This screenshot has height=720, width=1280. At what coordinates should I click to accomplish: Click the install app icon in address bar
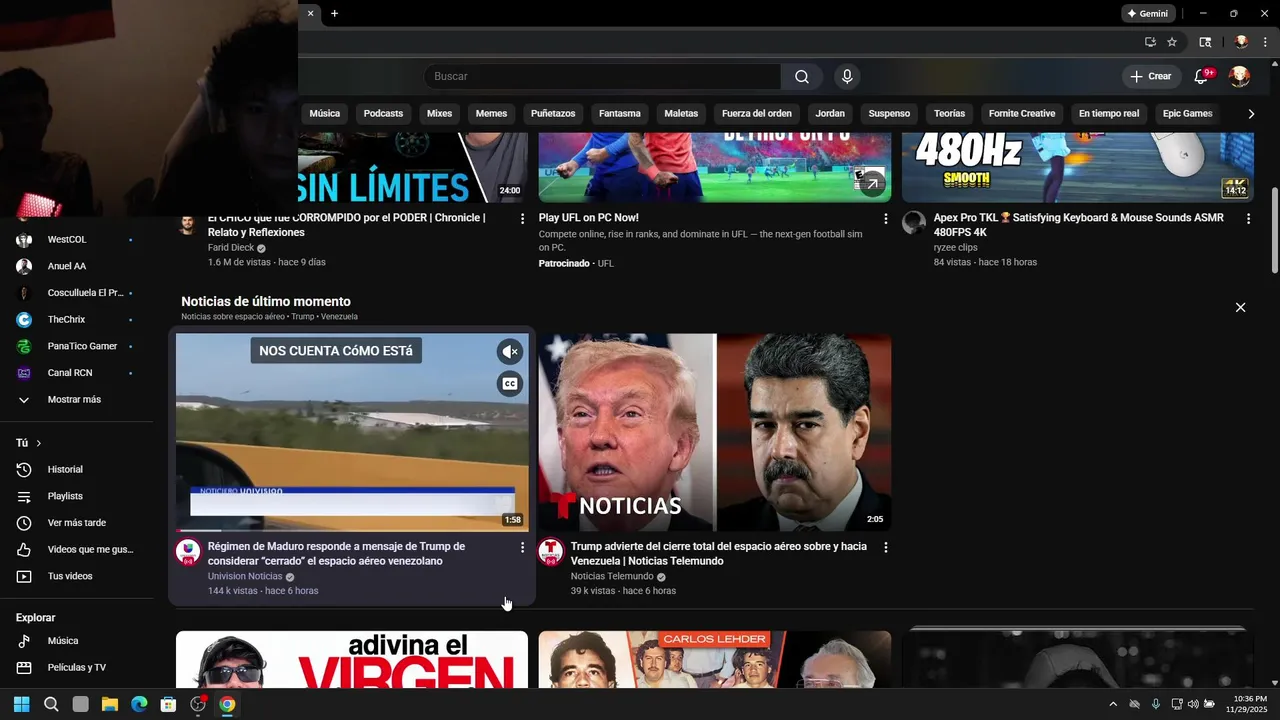click(x=1150, y=42)
